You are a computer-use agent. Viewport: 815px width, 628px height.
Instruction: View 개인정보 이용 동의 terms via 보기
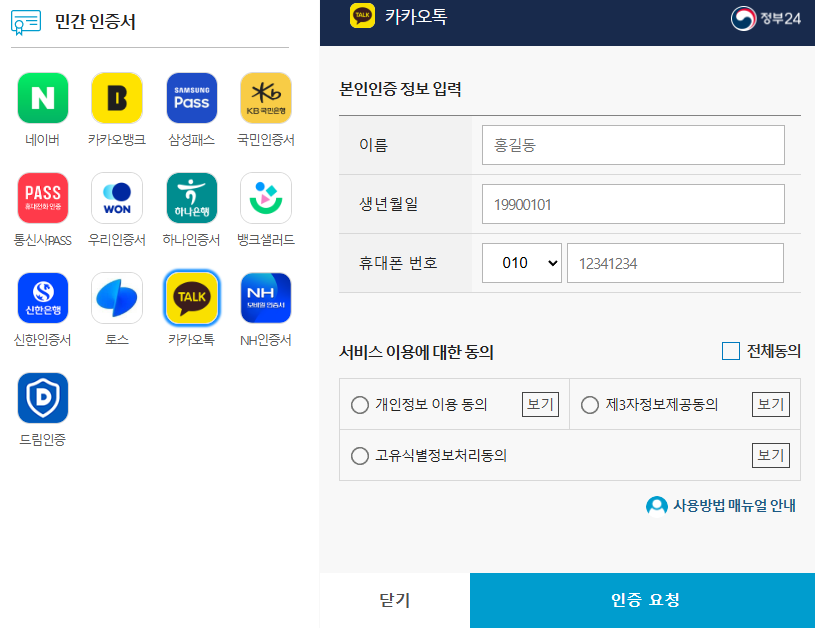541,404
